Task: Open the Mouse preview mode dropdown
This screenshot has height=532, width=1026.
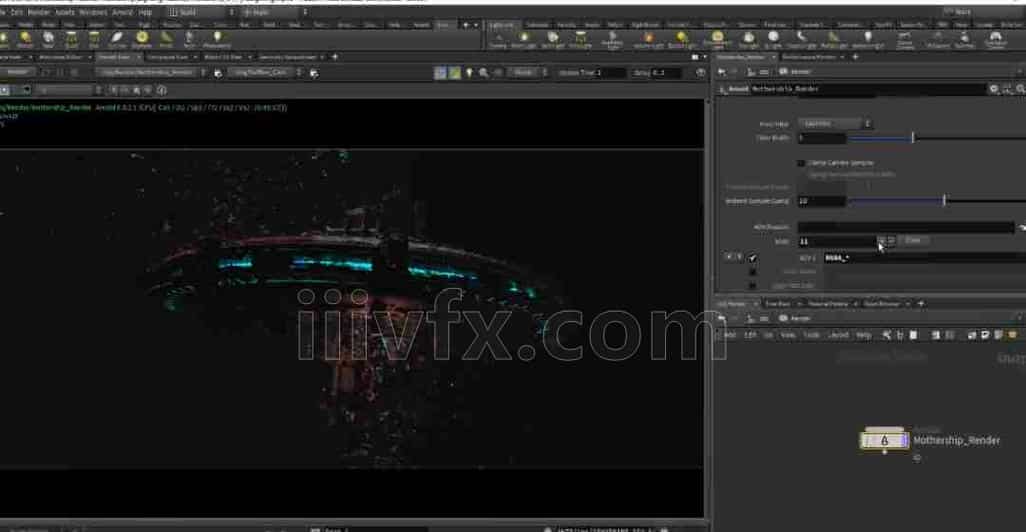Action: click(529, 73)
